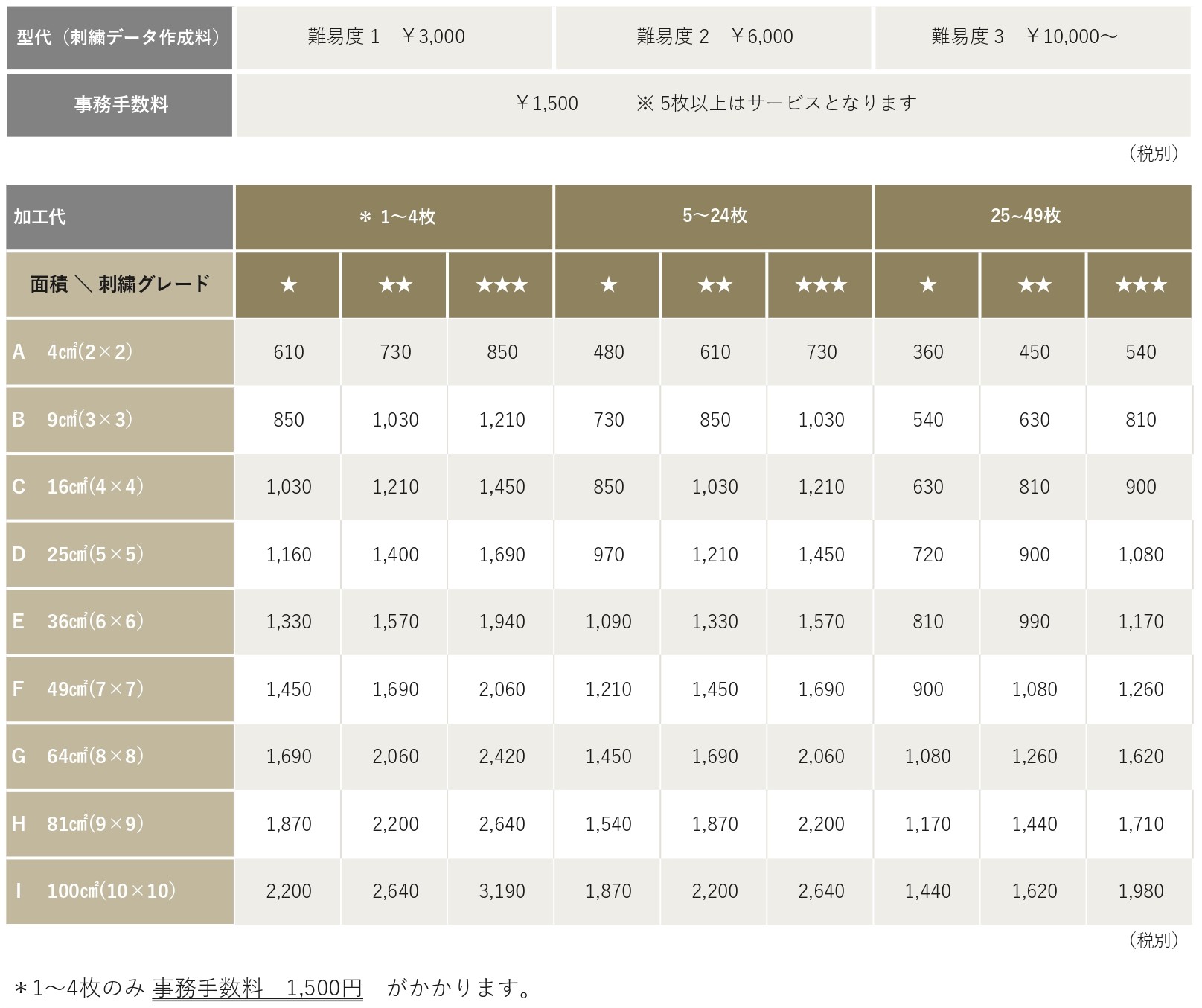Select the 5〜24枚 quantity column header
This screenshot has width=1202, height=1008.
coord(713,217)
